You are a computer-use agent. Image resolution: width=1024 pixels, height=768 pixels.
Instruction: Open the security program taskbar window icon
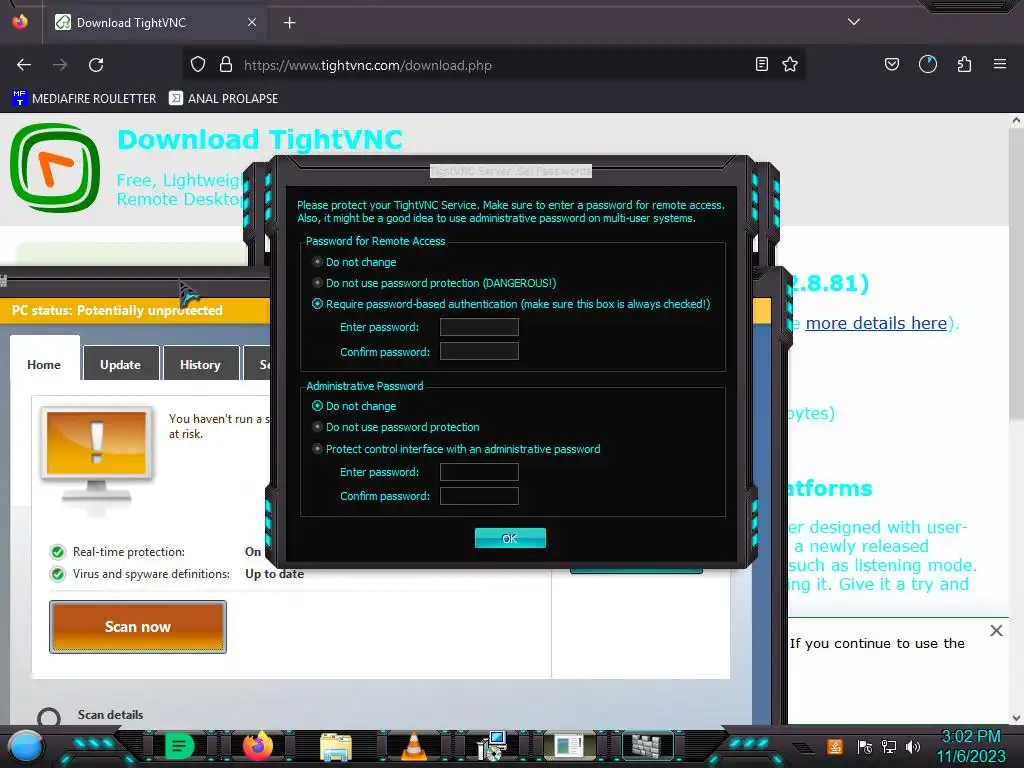coord(569,746)
